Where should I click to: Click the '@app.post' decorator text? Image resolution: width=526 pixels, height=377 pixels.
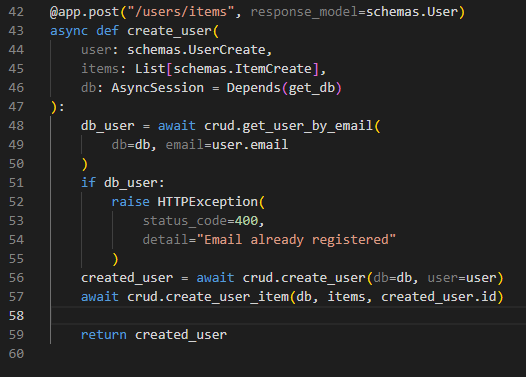point(85,12)
